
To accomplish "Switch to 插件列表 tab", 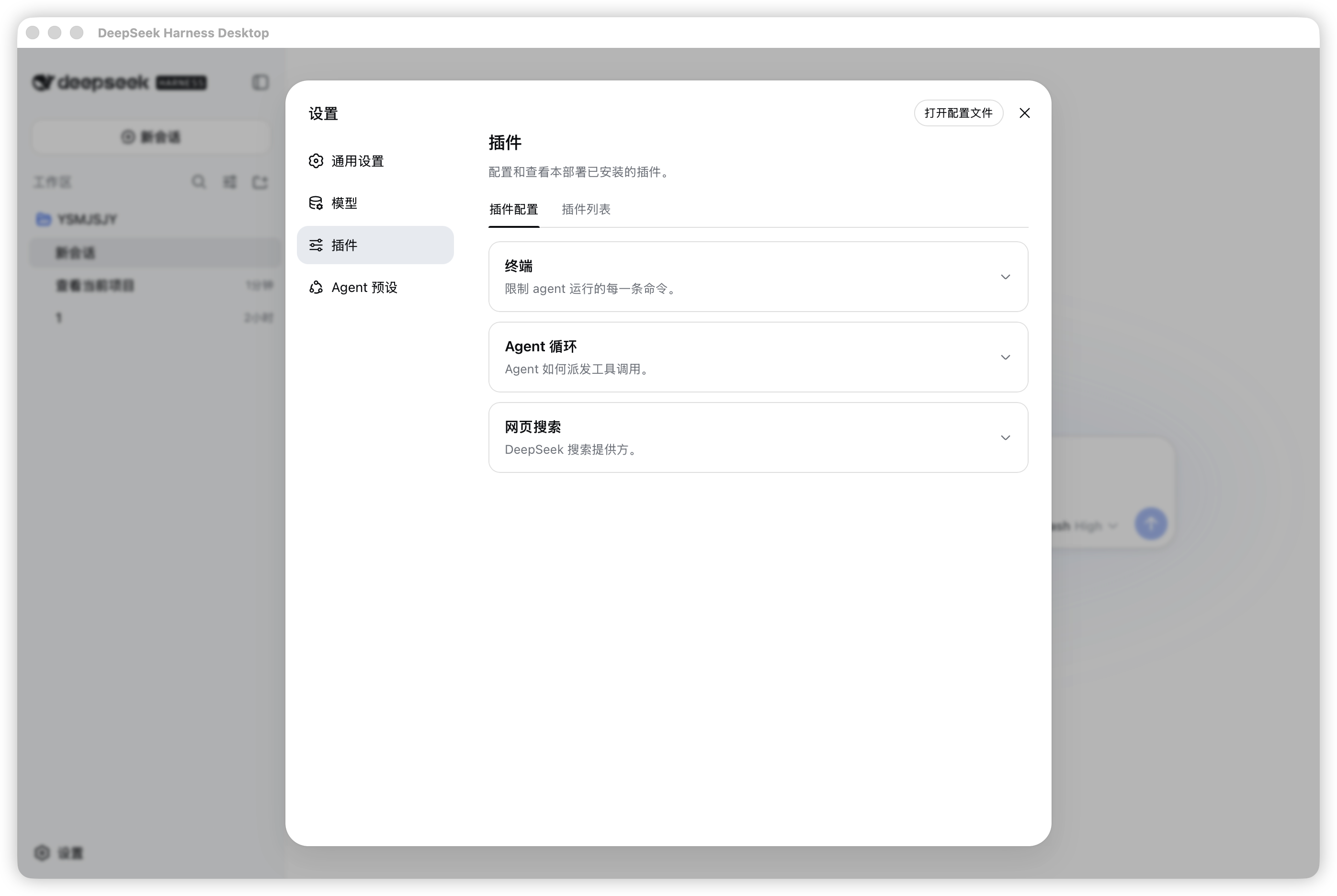I will point(586,209).
